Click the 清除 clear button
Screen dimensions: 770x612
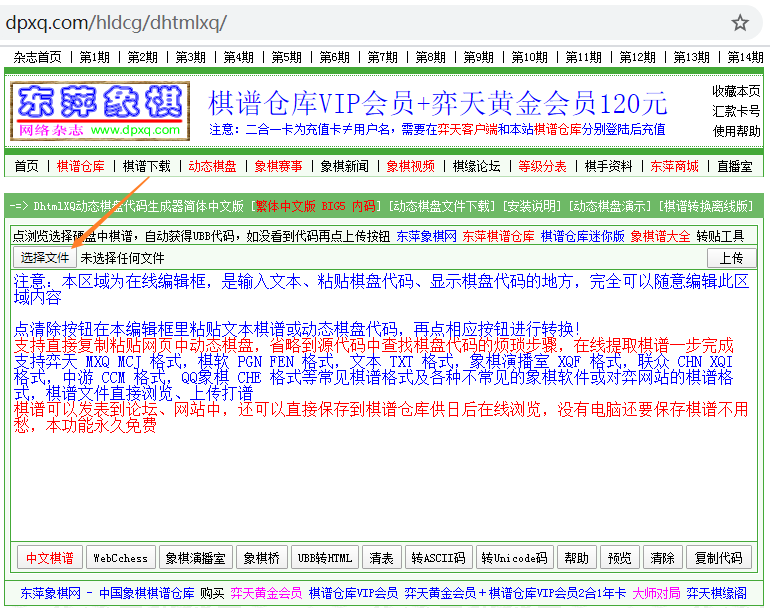click(662, 558)
